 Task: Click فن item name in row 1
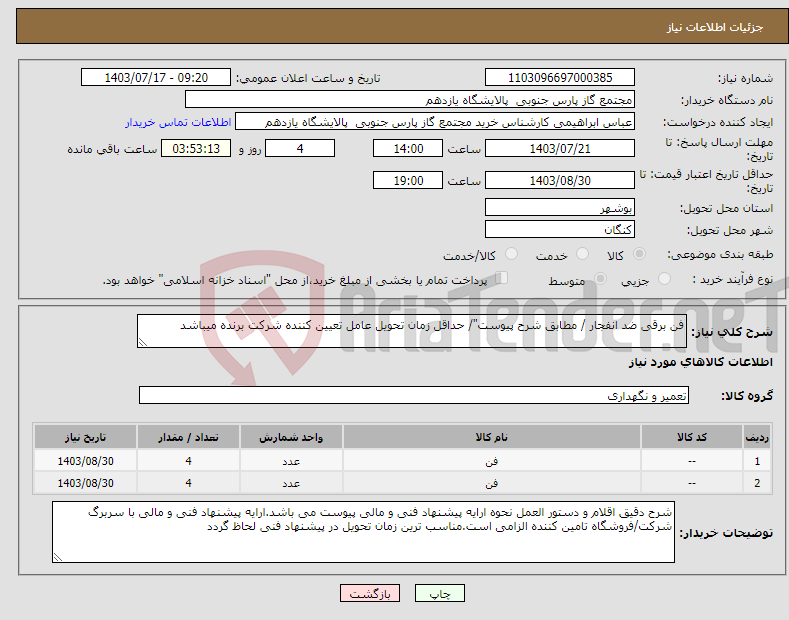492,461
